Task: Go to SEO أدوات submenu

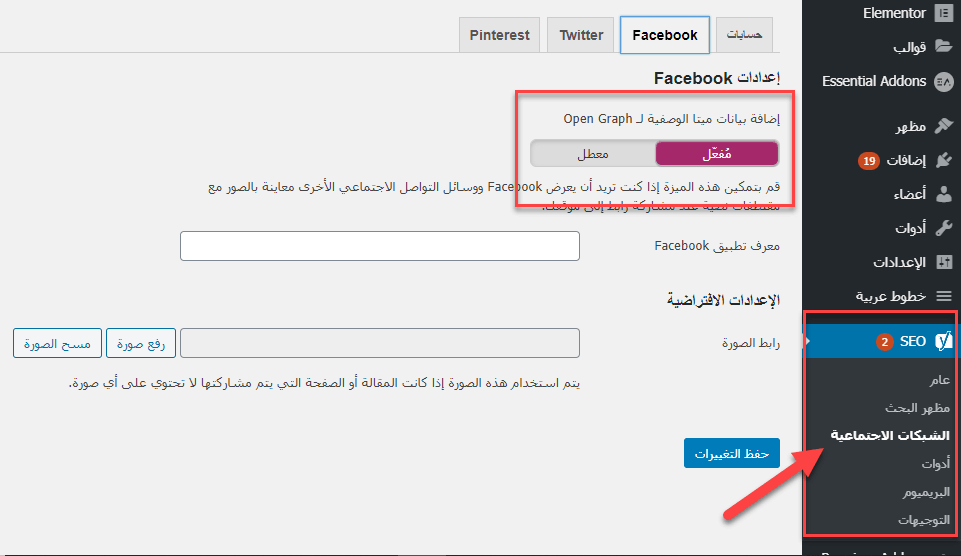Action: [935, 464]
